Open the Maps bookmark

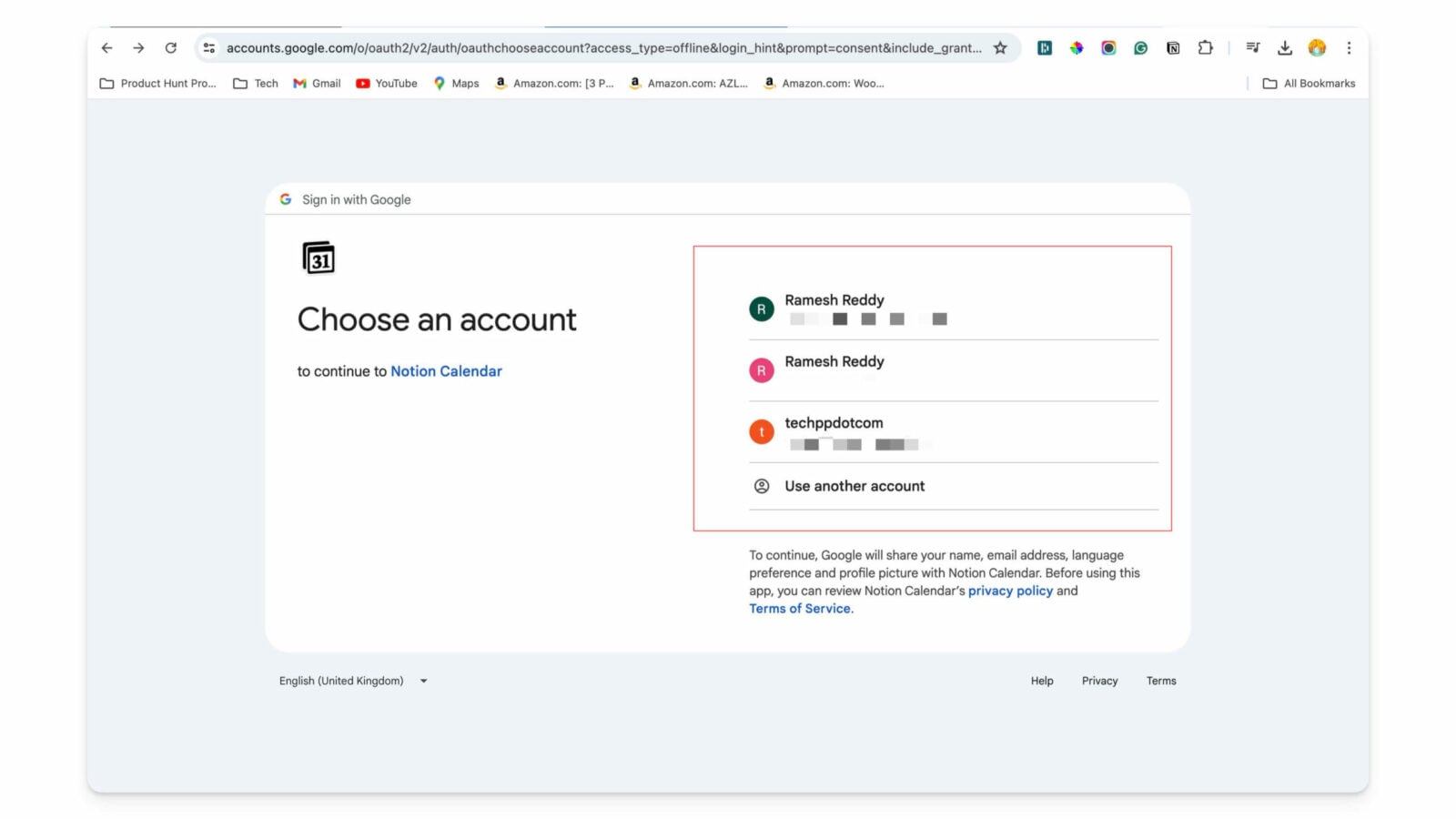click(456, 83)
